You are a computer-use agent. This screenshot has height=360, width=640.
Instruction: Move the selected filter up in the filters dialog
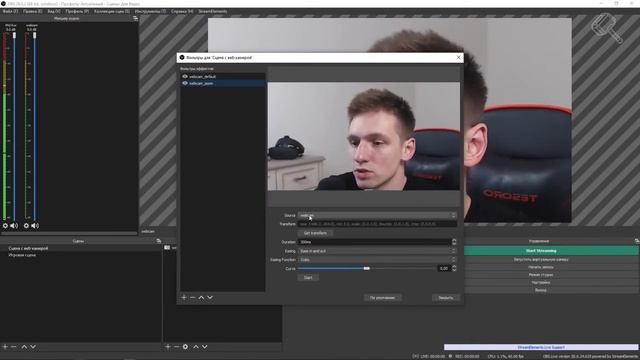[201, 298]
